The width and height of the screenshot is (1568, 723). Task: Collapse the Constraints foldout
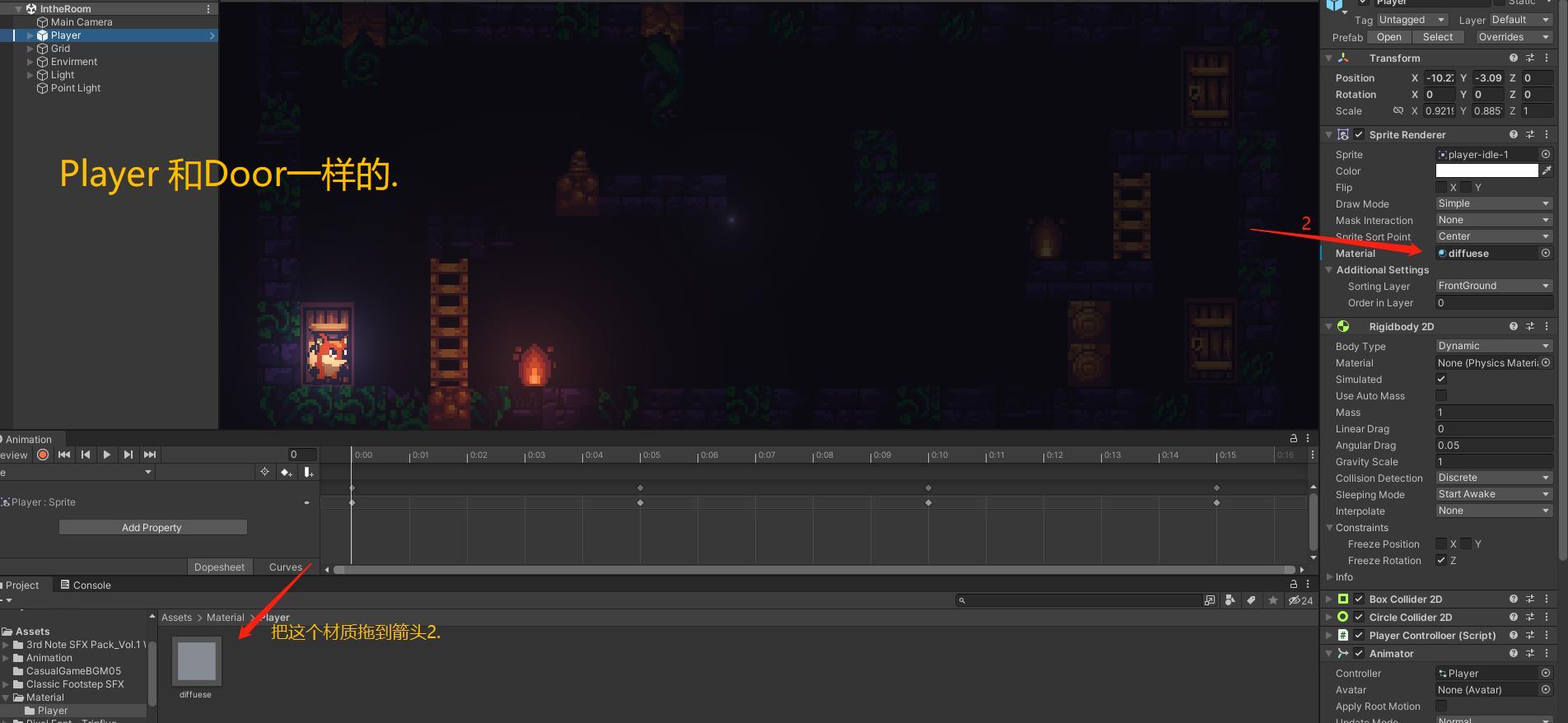(x=1329, y=527)
